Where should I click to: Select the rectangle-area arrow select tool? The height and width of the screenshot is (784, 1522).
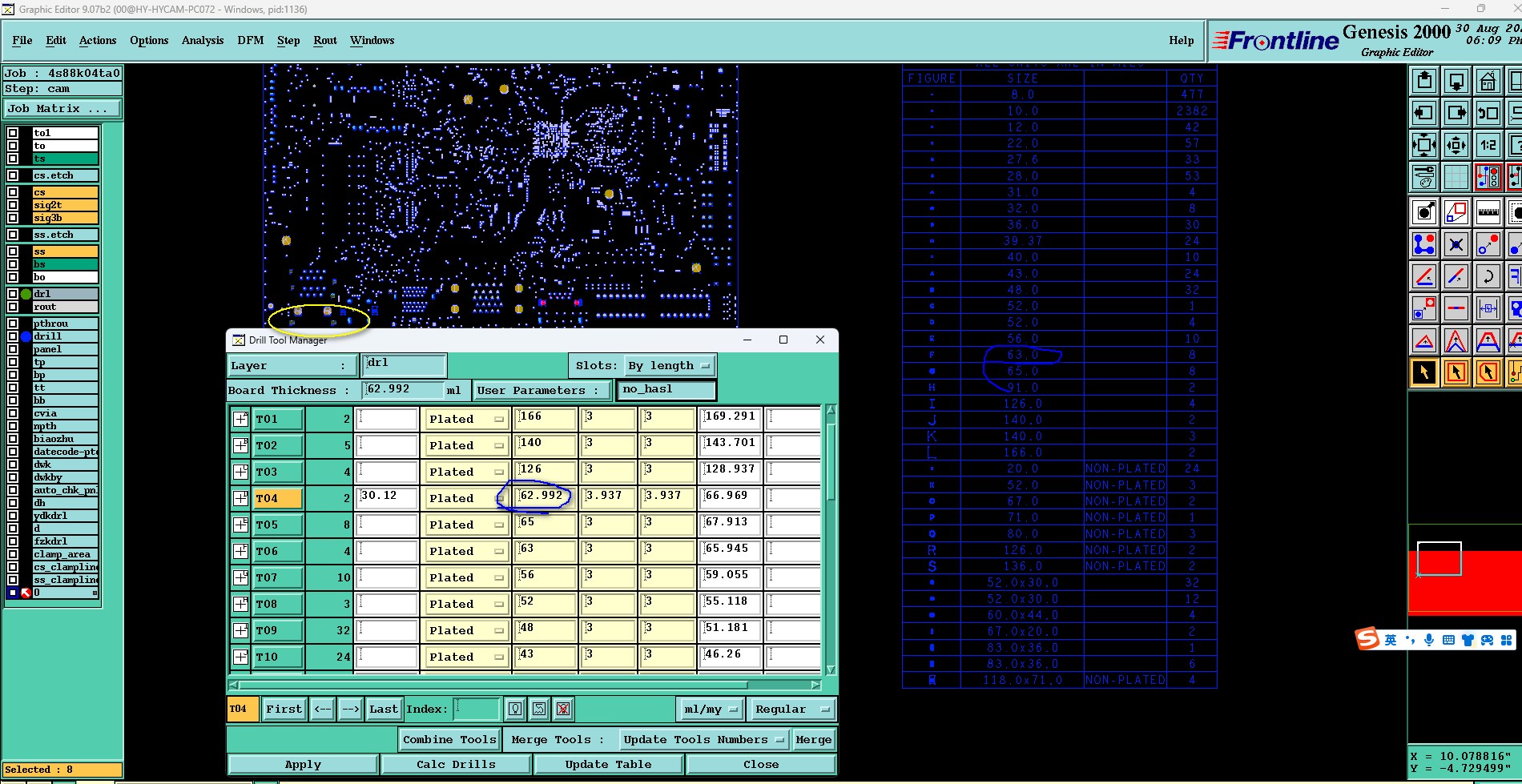[1456, 372]
